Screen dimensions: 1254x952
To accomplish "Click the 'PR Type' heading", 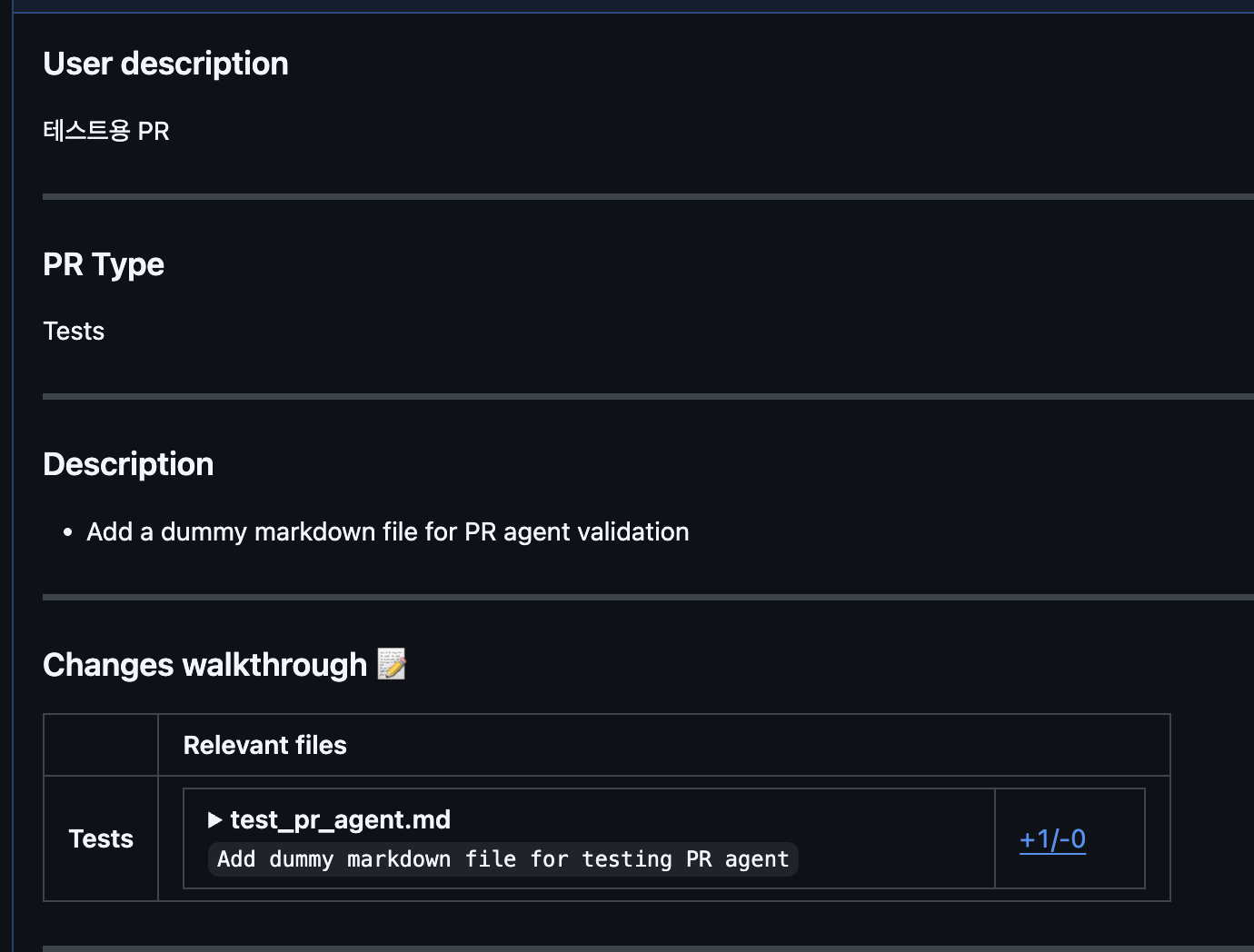I will pyautogui.click(x=104, y=264).
